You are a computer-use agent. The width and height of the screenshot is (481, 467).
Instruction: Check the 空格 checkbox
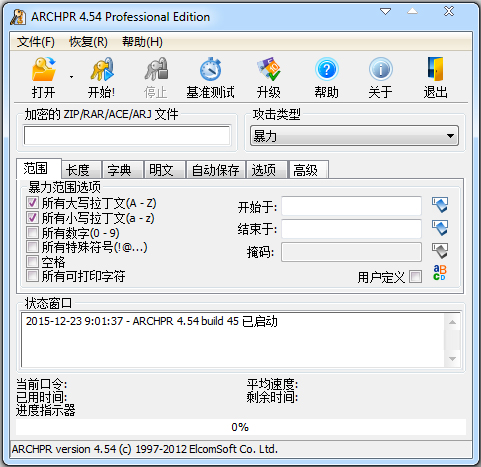pyautogui.click(x=32, y=262)
